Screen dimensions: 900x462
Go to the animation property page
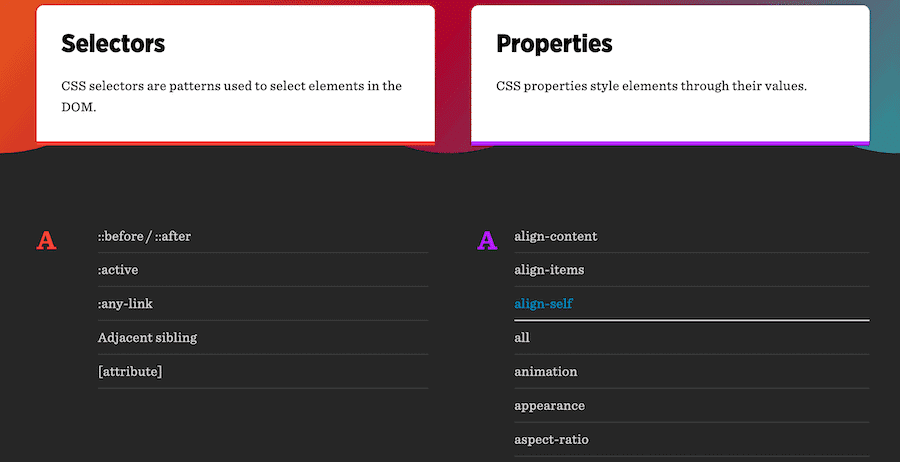click(546, 372)
